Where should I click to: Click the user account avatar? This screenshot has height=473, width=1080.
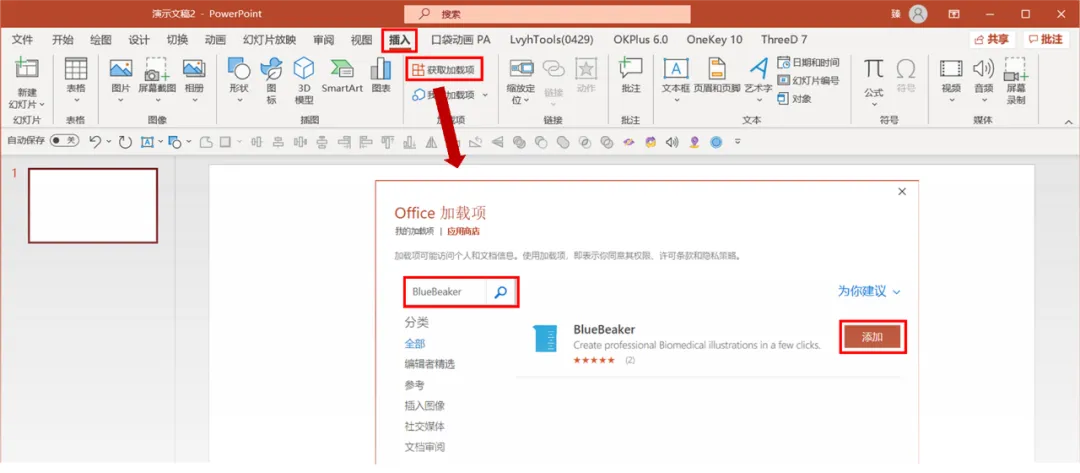917,14
